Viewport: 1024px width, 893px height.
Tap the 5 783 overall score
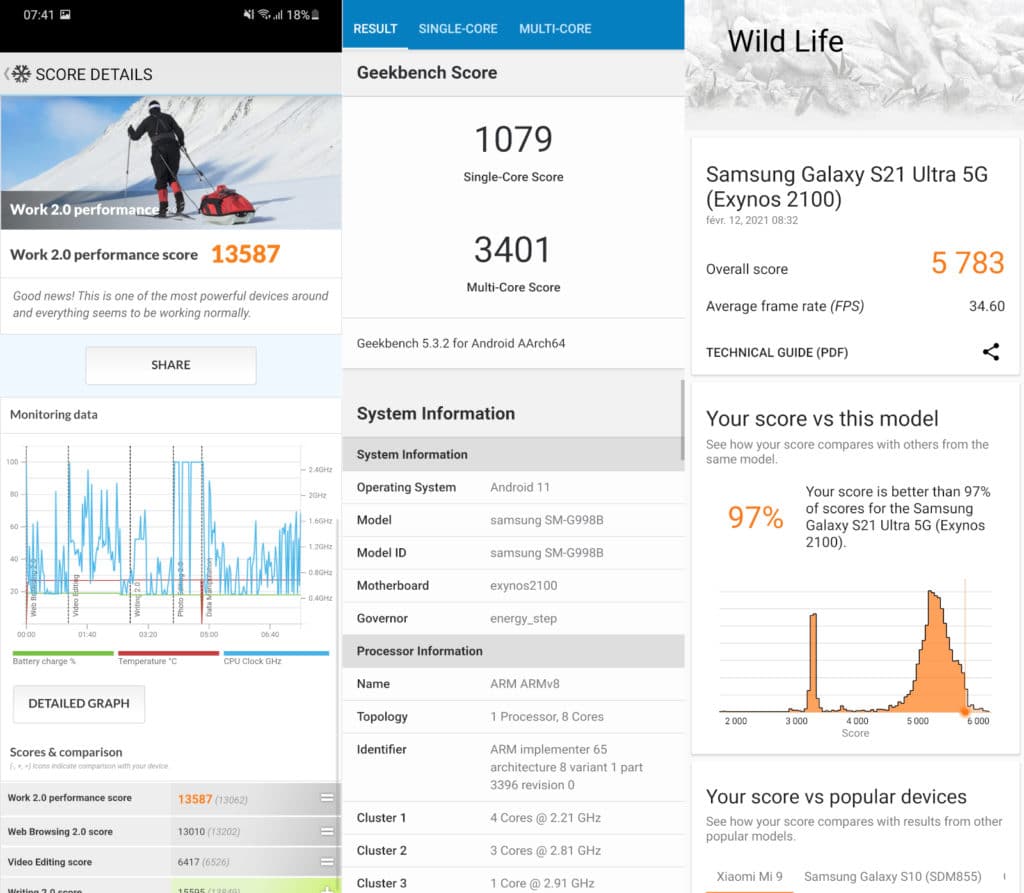[968, 263]
